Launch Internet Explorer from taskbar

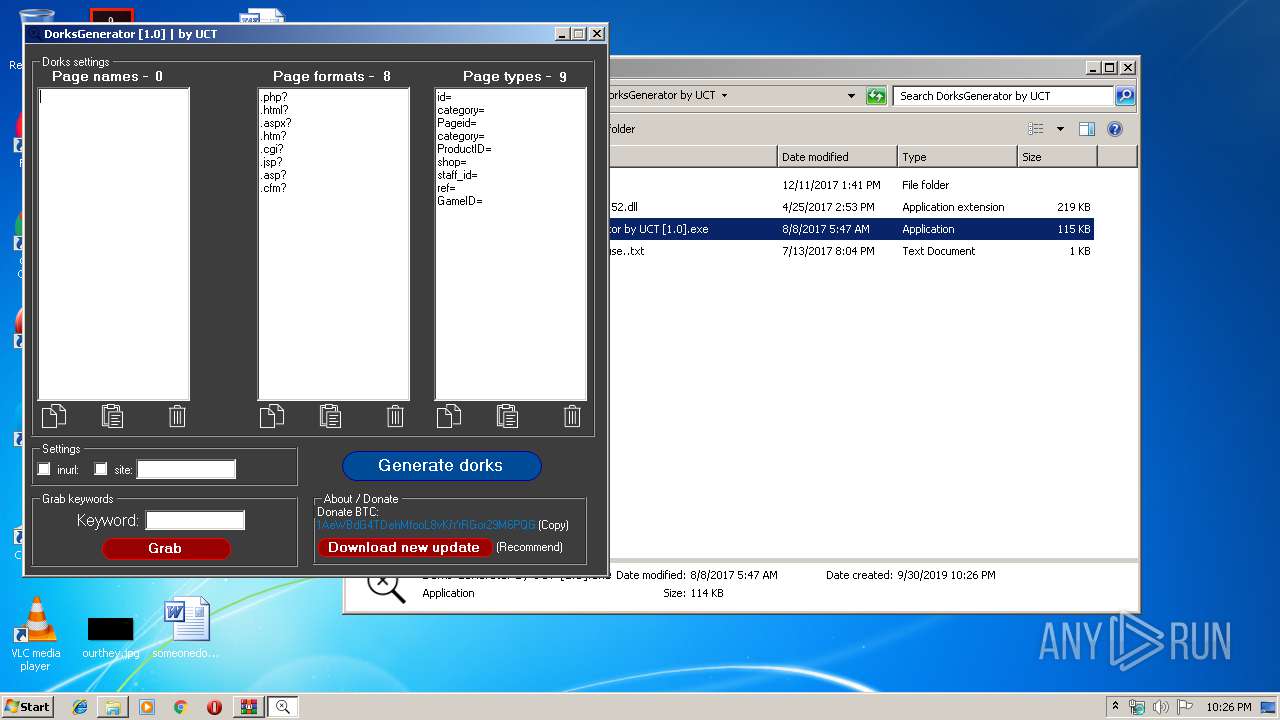[80, 707]
